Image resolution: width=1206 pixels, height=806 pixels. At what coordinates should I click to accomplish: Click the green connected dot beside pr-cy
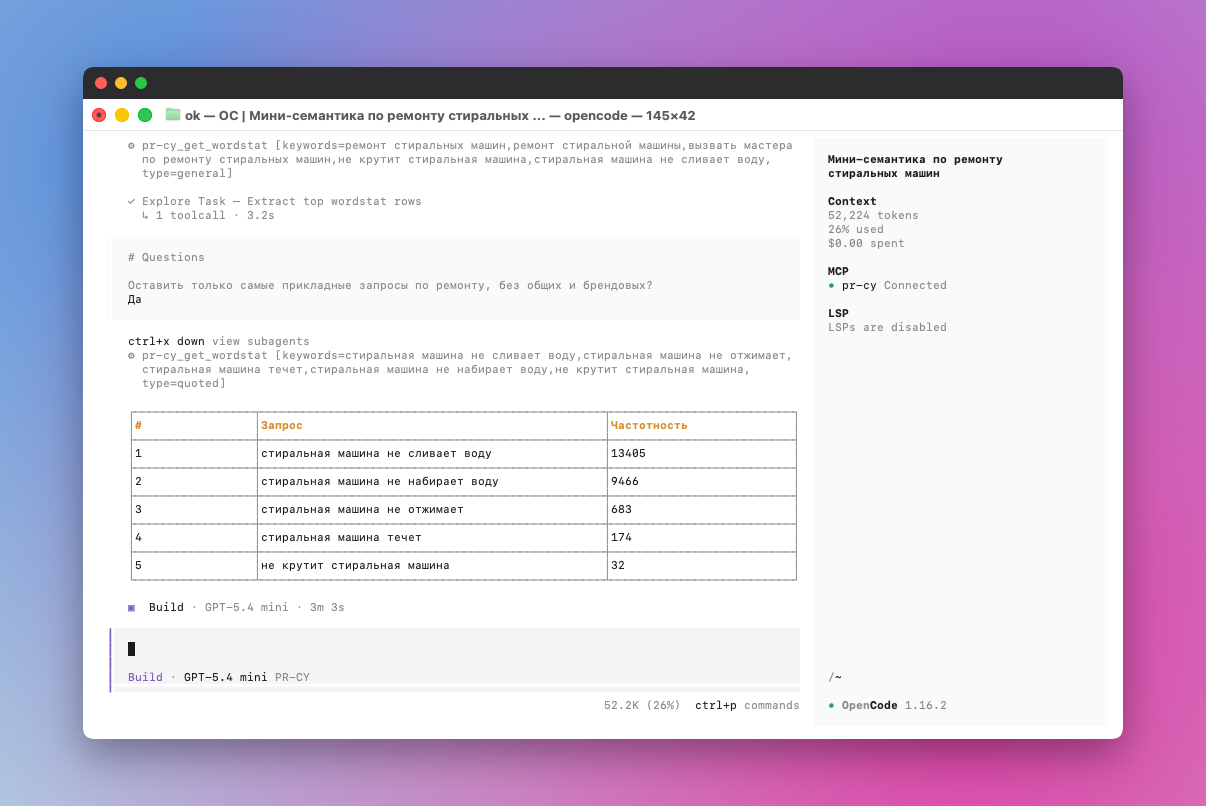click(831, 286)
